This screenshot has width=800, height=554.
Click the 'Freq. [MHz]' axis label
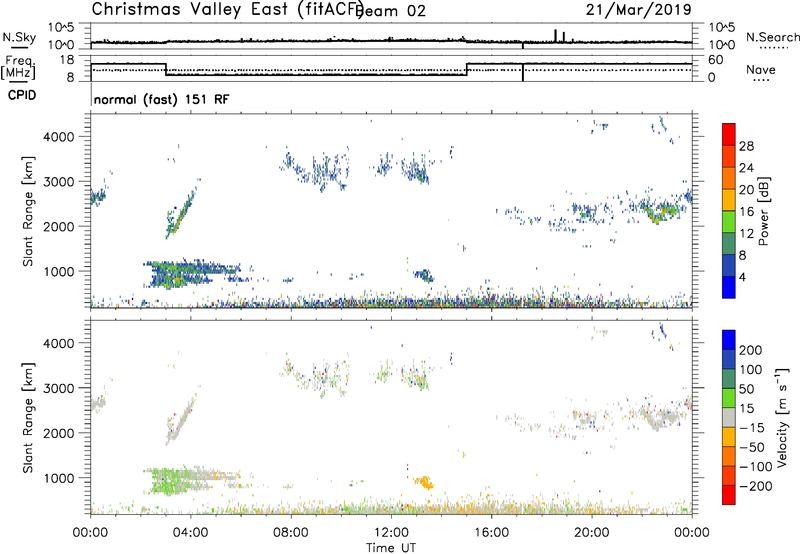coord(18,67)
